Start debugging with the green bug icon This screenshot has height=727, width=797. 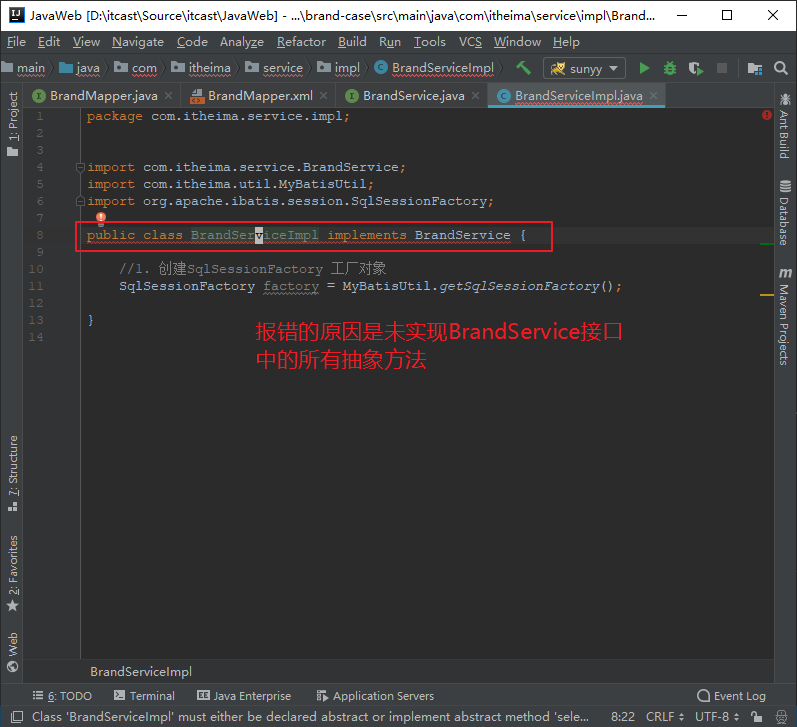coord(669,68)
